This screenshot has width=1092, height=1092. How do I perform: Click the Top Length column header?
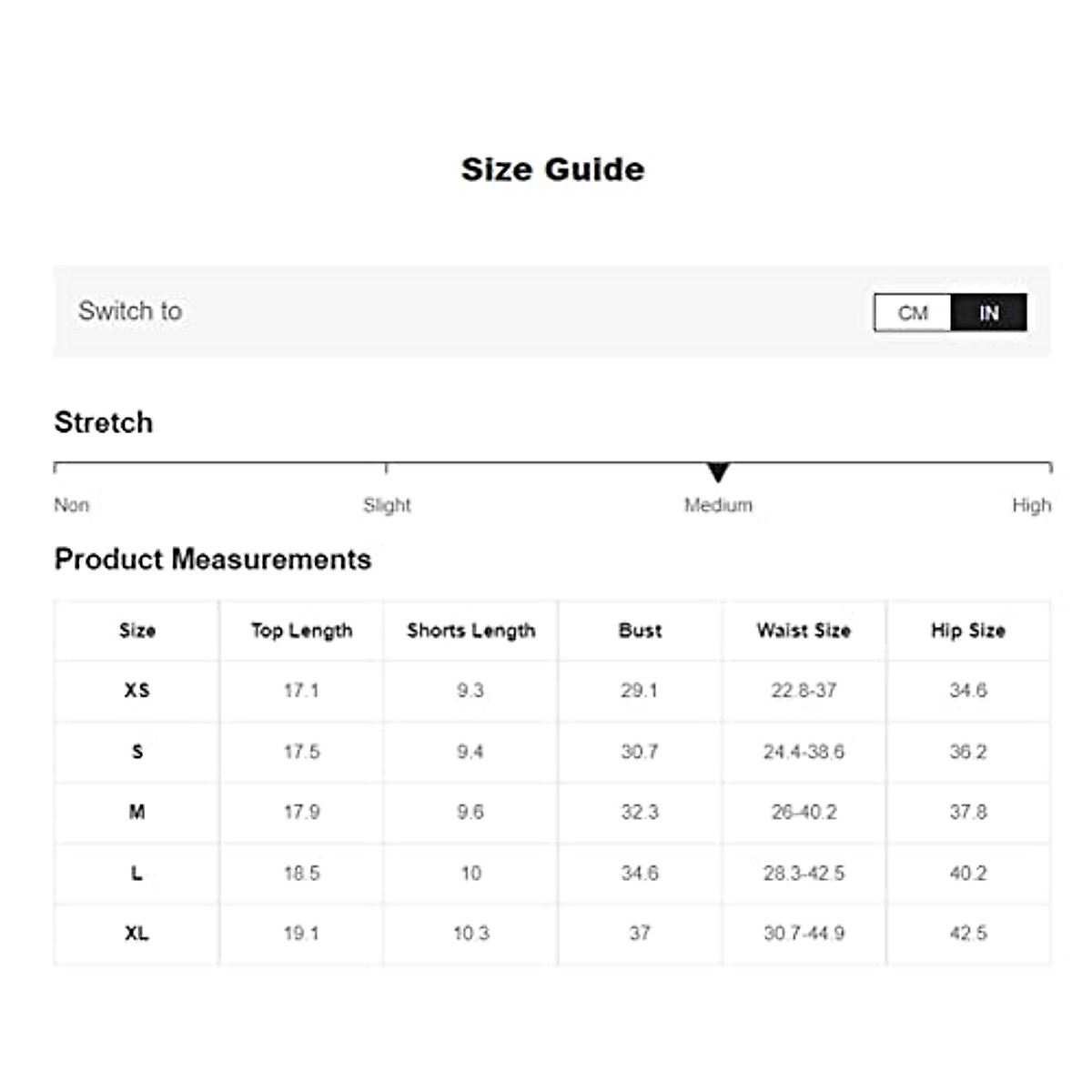tap(301, 631)
